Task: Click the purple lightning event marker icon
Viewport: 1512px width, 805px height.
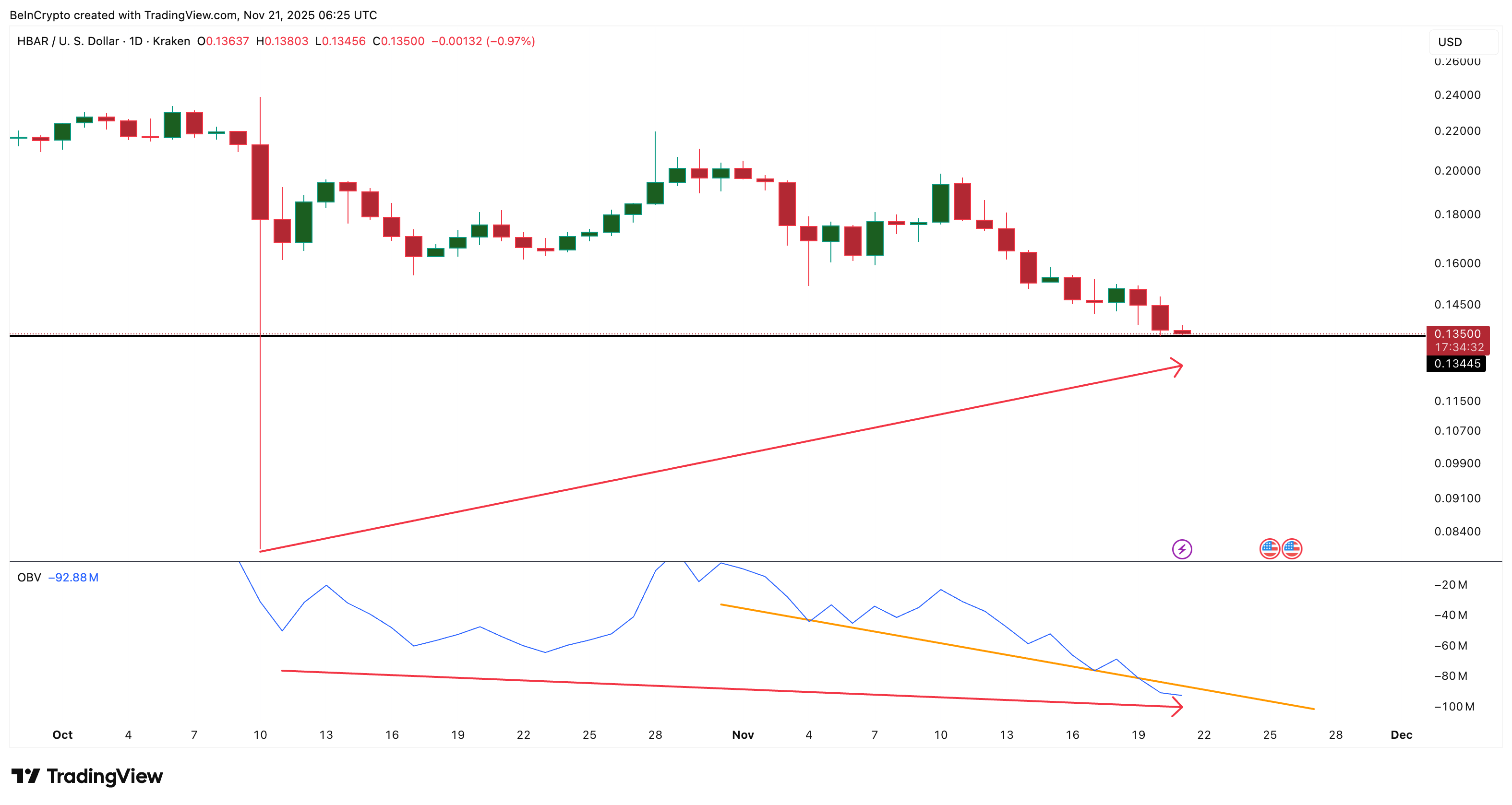Action: 1182,550
